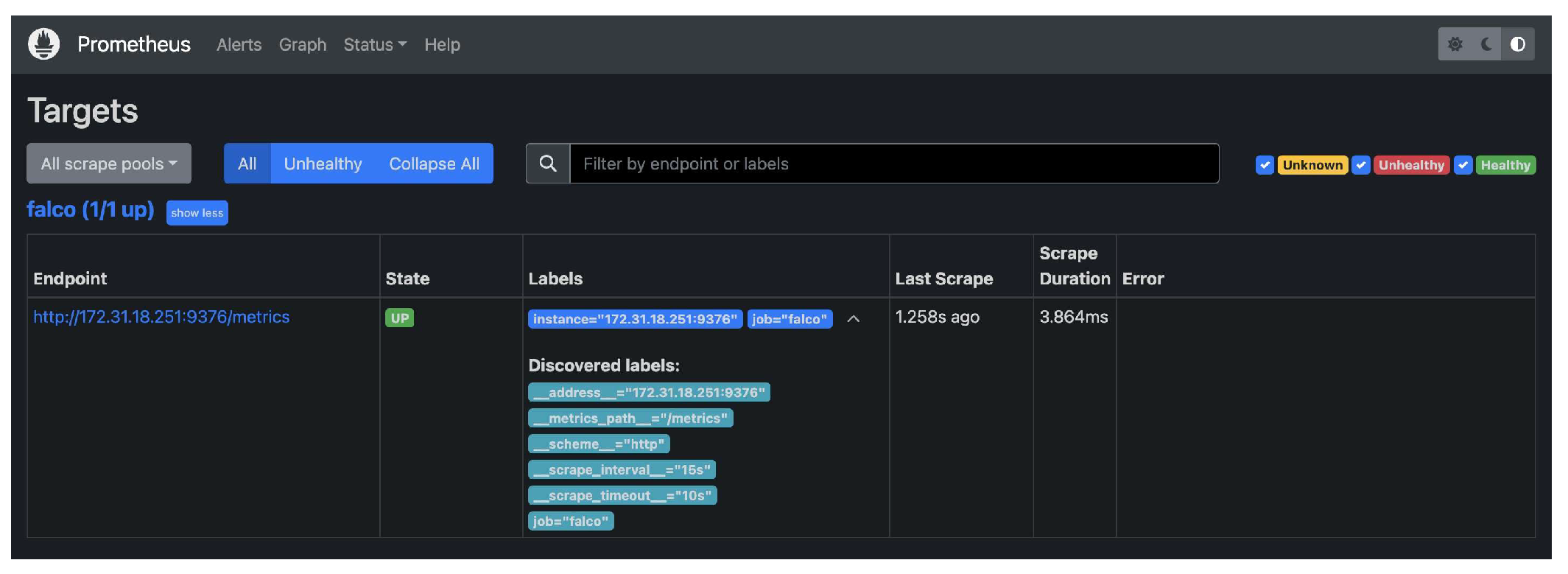Screen dimensions: 1568x574
Task: Click the Collapse All button
Action: click(x=434, y=164)
